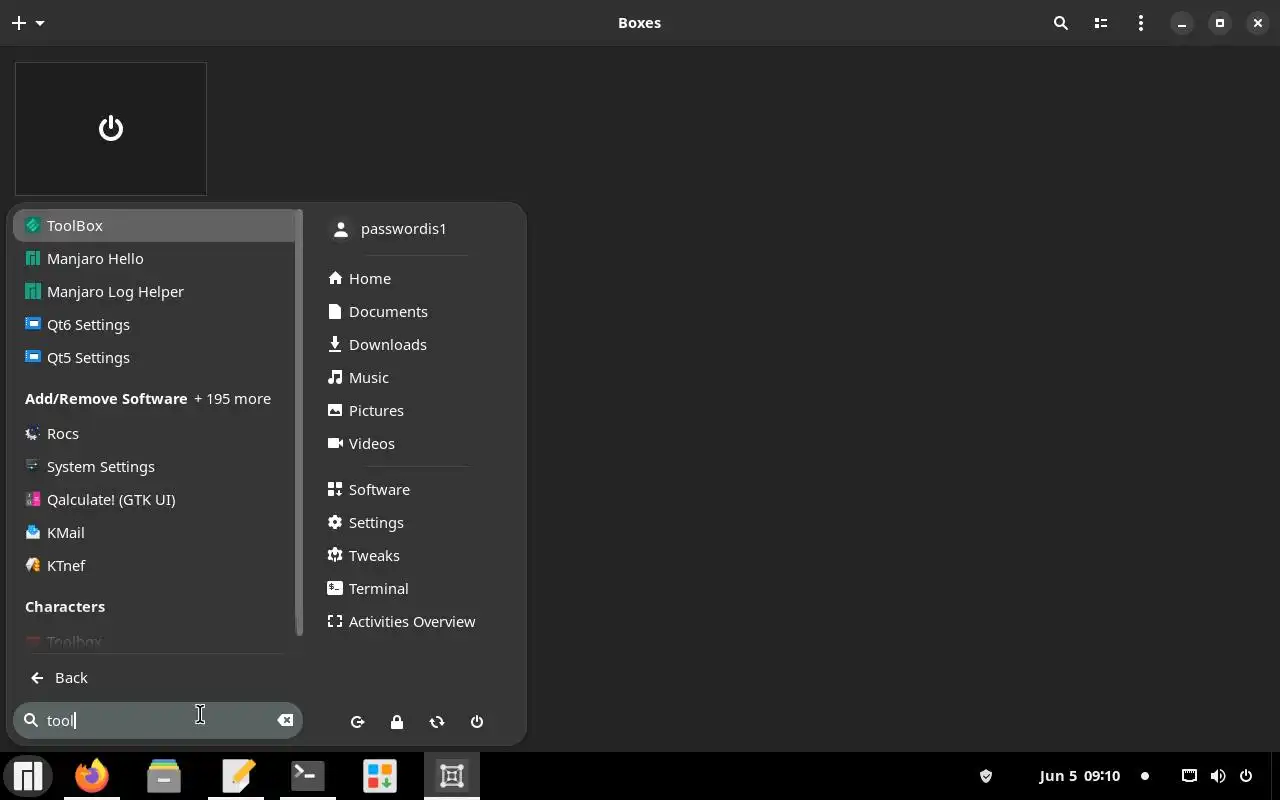Click the Add/Remove Software heading
Image resolution: width=1280 pixels, height=800 pixels.
click(106, 399)
